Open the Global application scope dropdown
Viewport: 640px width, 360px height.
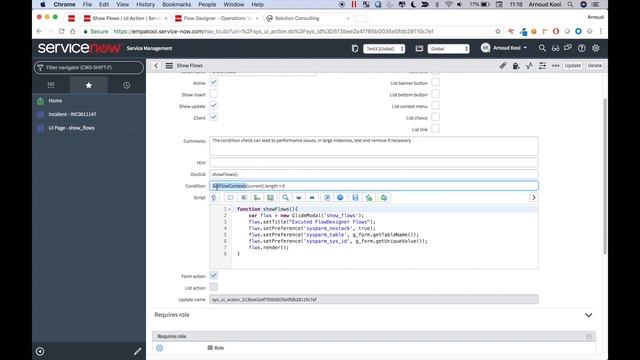pyautogui.click(x=449, y=49)
